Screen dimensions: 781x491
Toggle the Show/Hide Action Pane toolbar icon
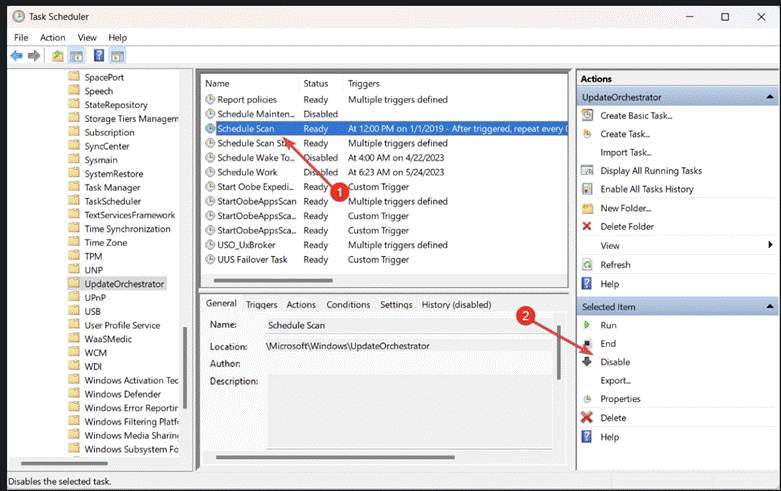click(118, 56)
